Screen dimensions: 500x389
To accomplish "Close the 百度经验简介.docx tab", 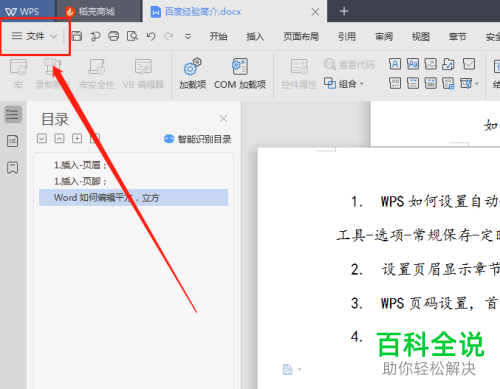I will [315, 12].
